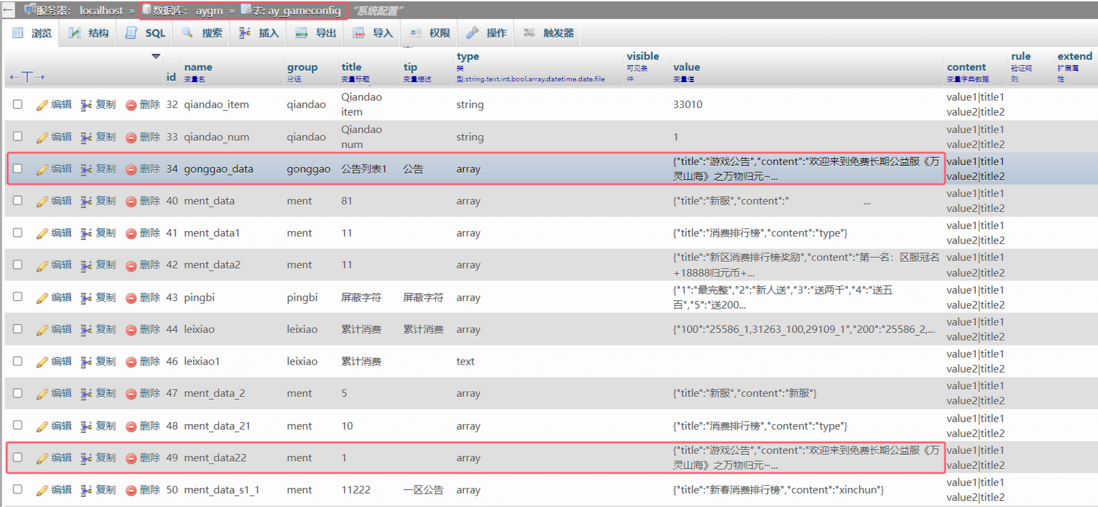
Task: Switch to the SQL tab
Action: (x=146, y=33)
